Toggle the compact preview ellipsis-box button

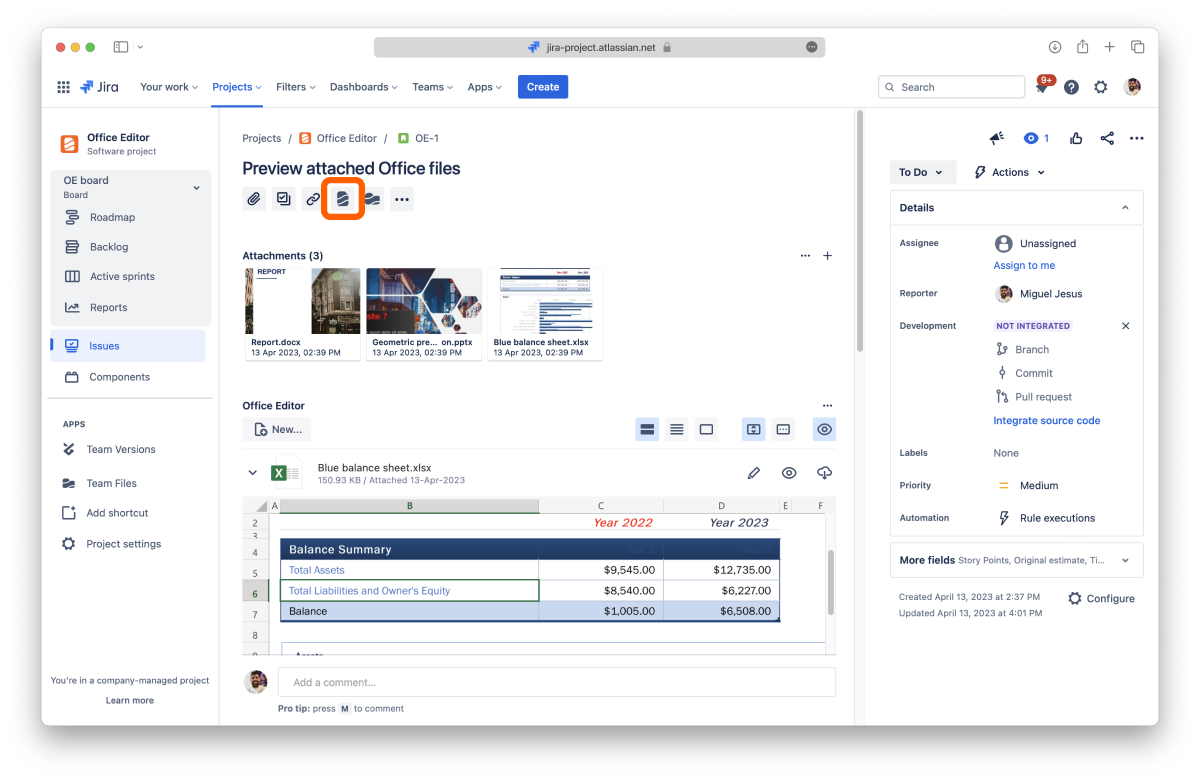coord(783,429)
